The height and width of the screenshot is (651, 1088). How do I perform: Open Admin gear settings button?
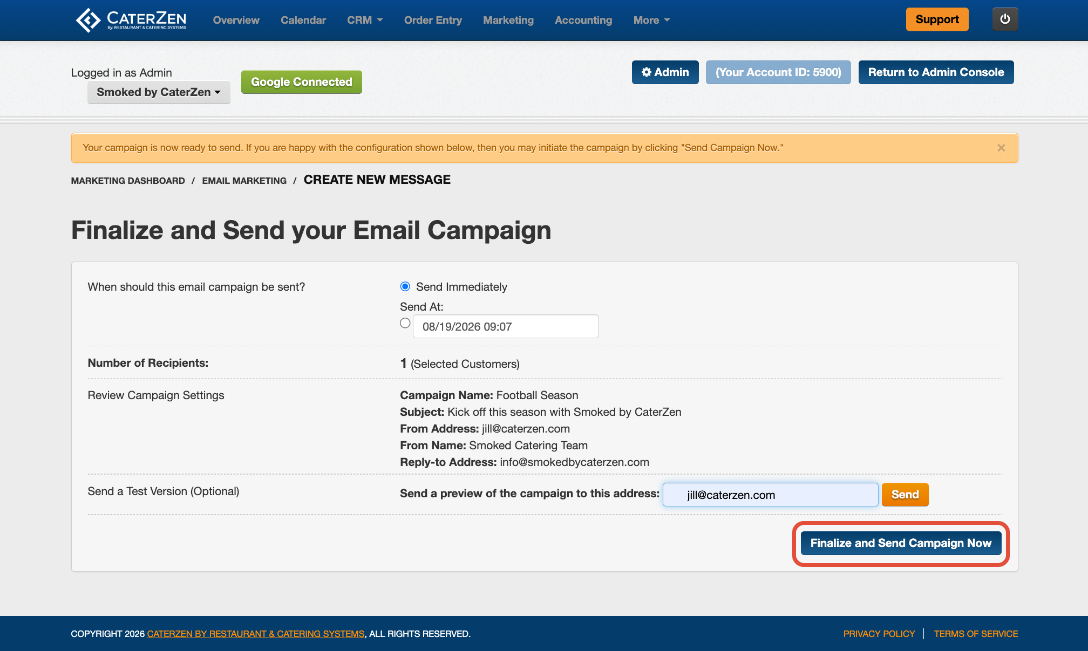point(665,72)
